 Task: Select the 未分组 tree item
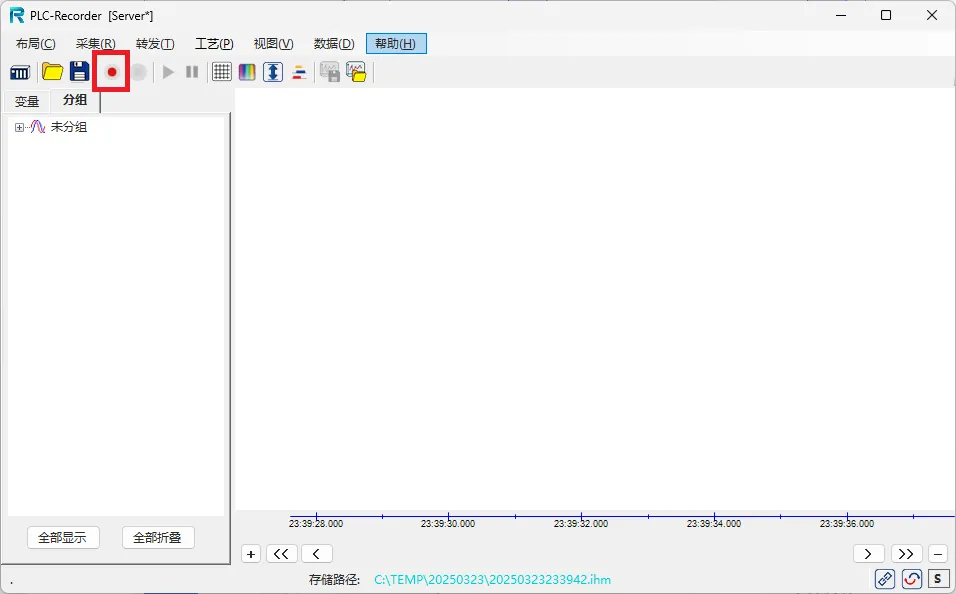(68, 127)
